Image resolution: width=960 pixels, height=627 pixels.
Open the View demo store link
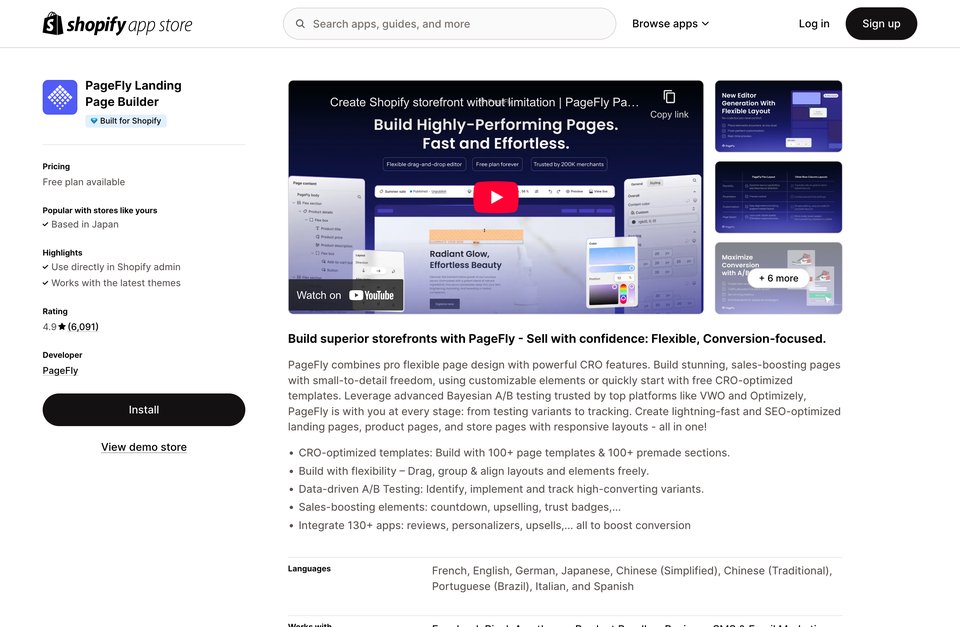tap(144, 447)
